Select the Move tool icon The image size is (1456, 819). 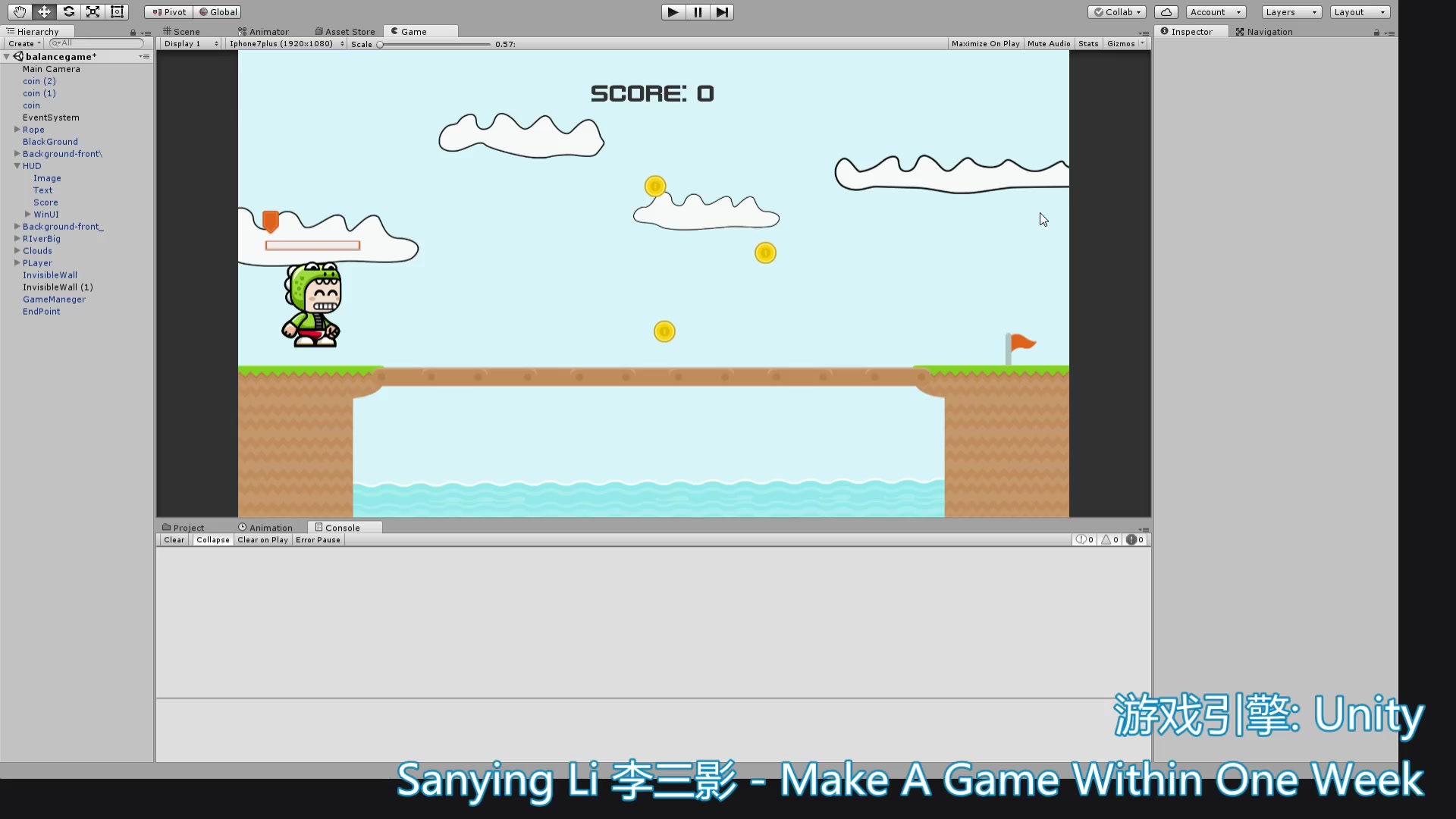point(44,11)
